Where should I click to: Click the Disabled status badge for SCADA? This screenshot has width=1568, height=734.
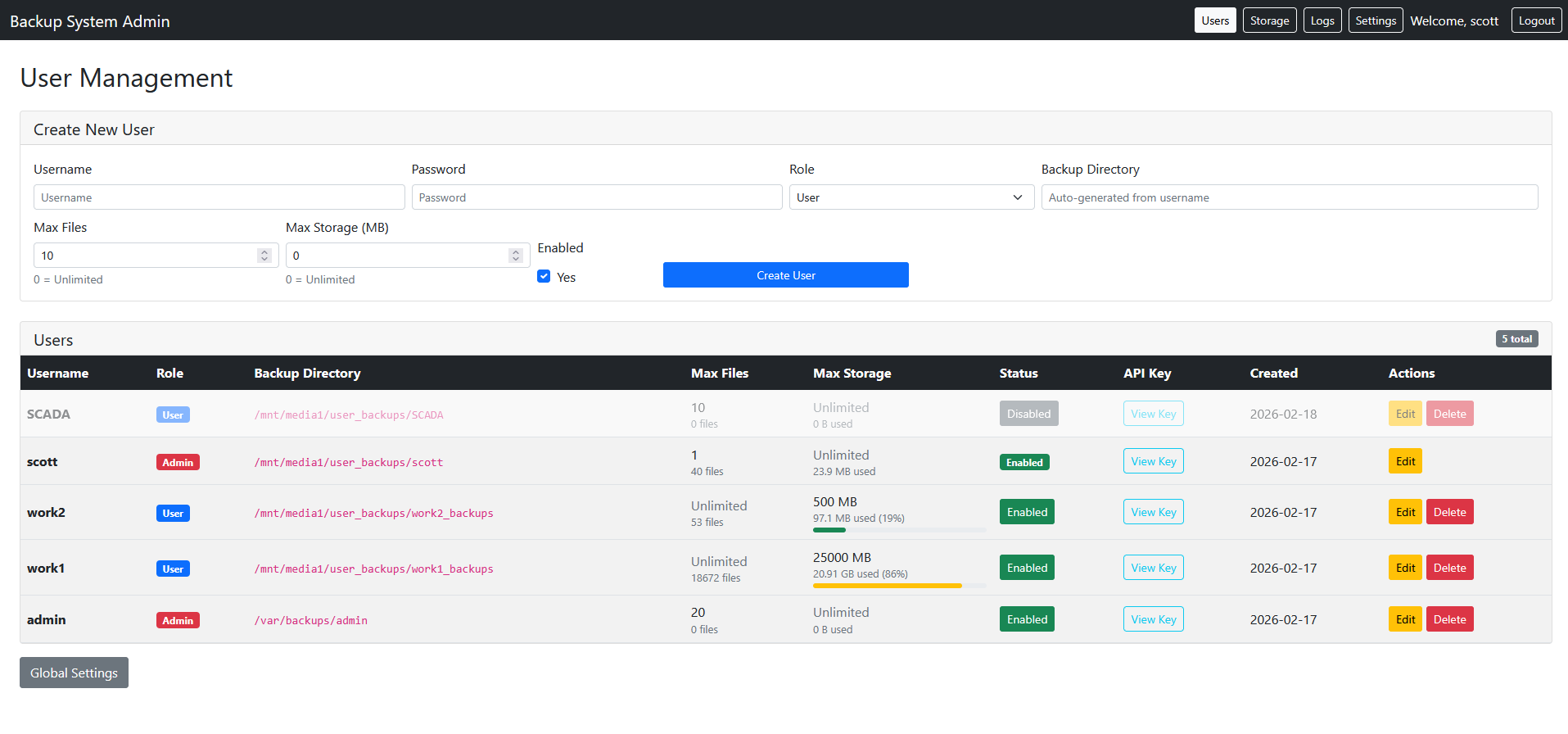coord(1028,414)
